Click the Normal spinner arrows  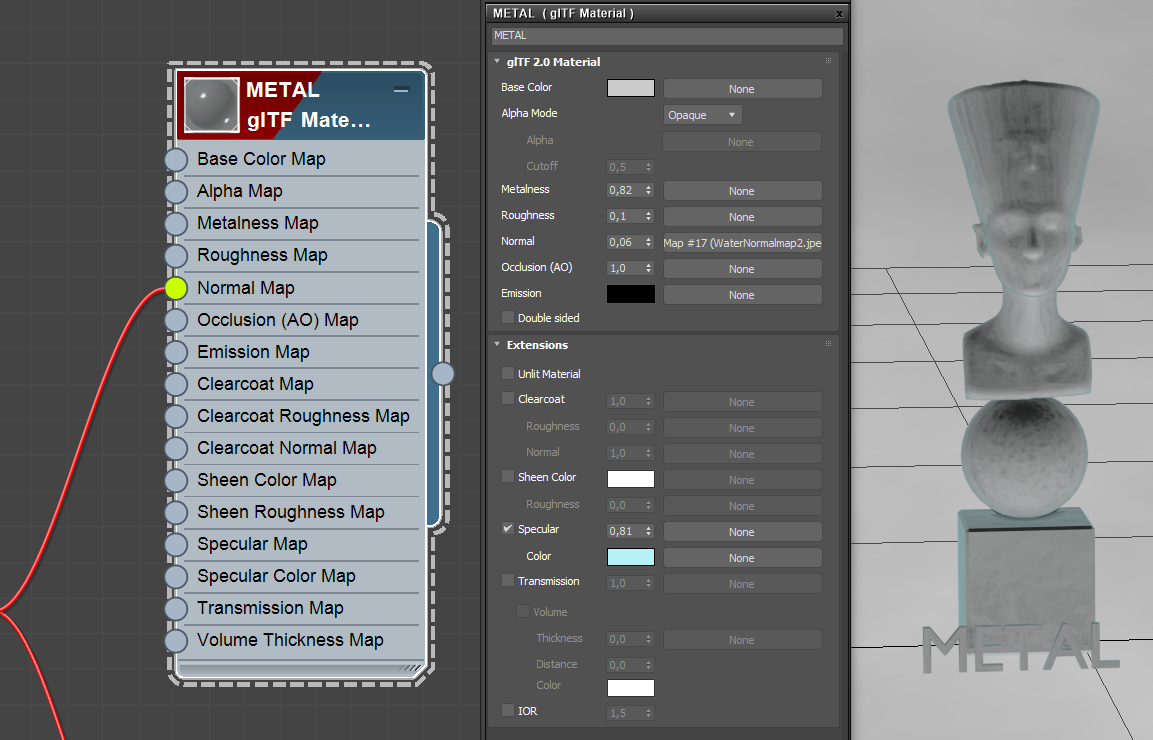[x=649, y=242]
